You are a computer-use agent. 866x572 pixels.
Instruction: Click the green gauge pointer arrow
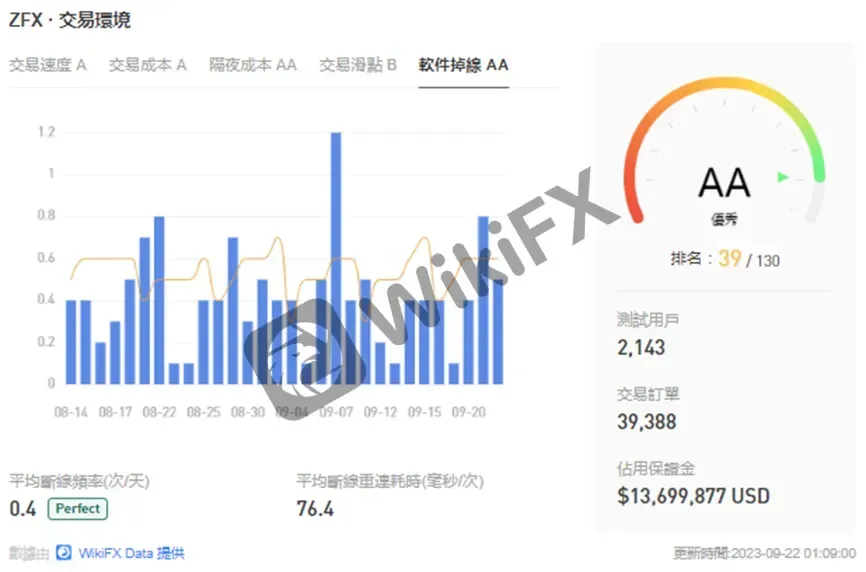coord(783,177)
